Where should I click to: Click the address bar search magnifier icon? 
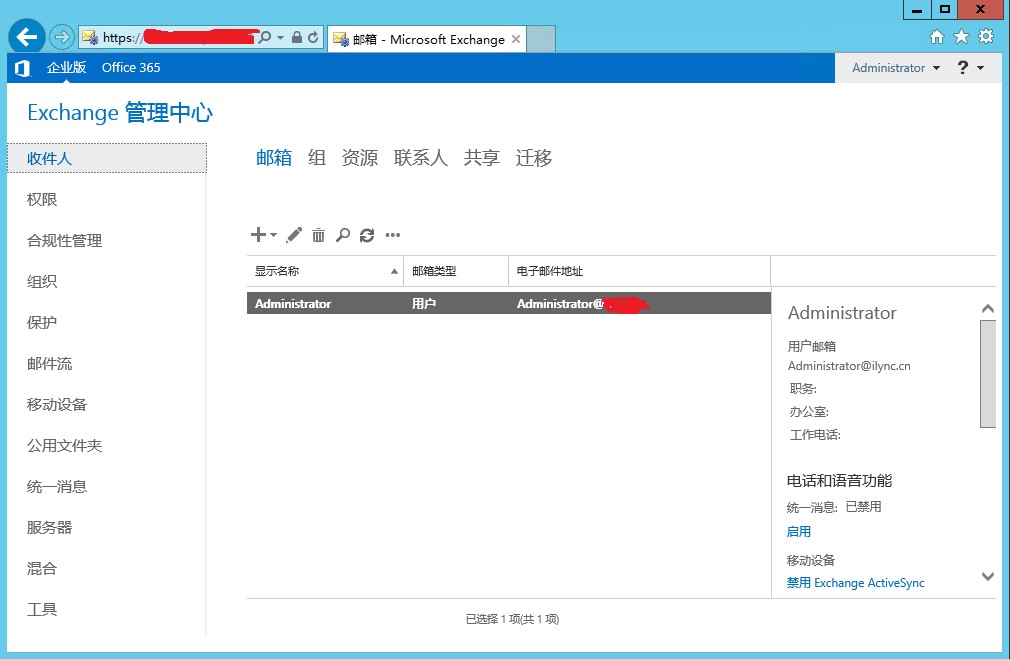[265, 37]
